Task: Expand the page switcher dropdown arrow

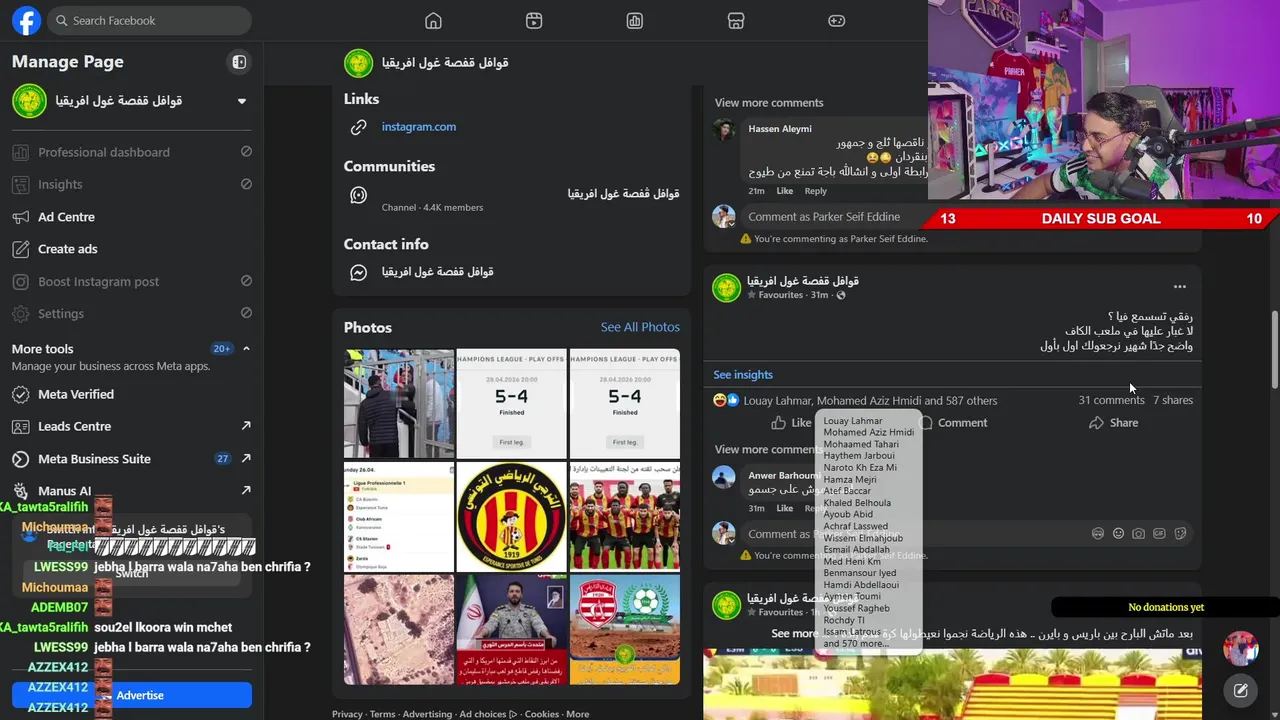Action: (x=241, y=101)
